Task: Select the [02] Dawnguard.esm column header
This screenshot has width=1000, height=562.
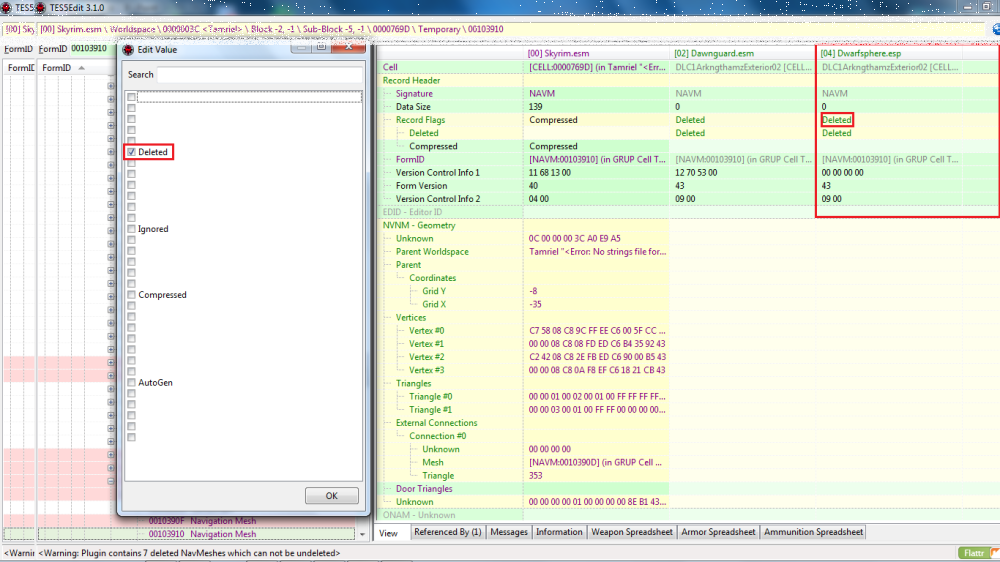Action: 743,54
